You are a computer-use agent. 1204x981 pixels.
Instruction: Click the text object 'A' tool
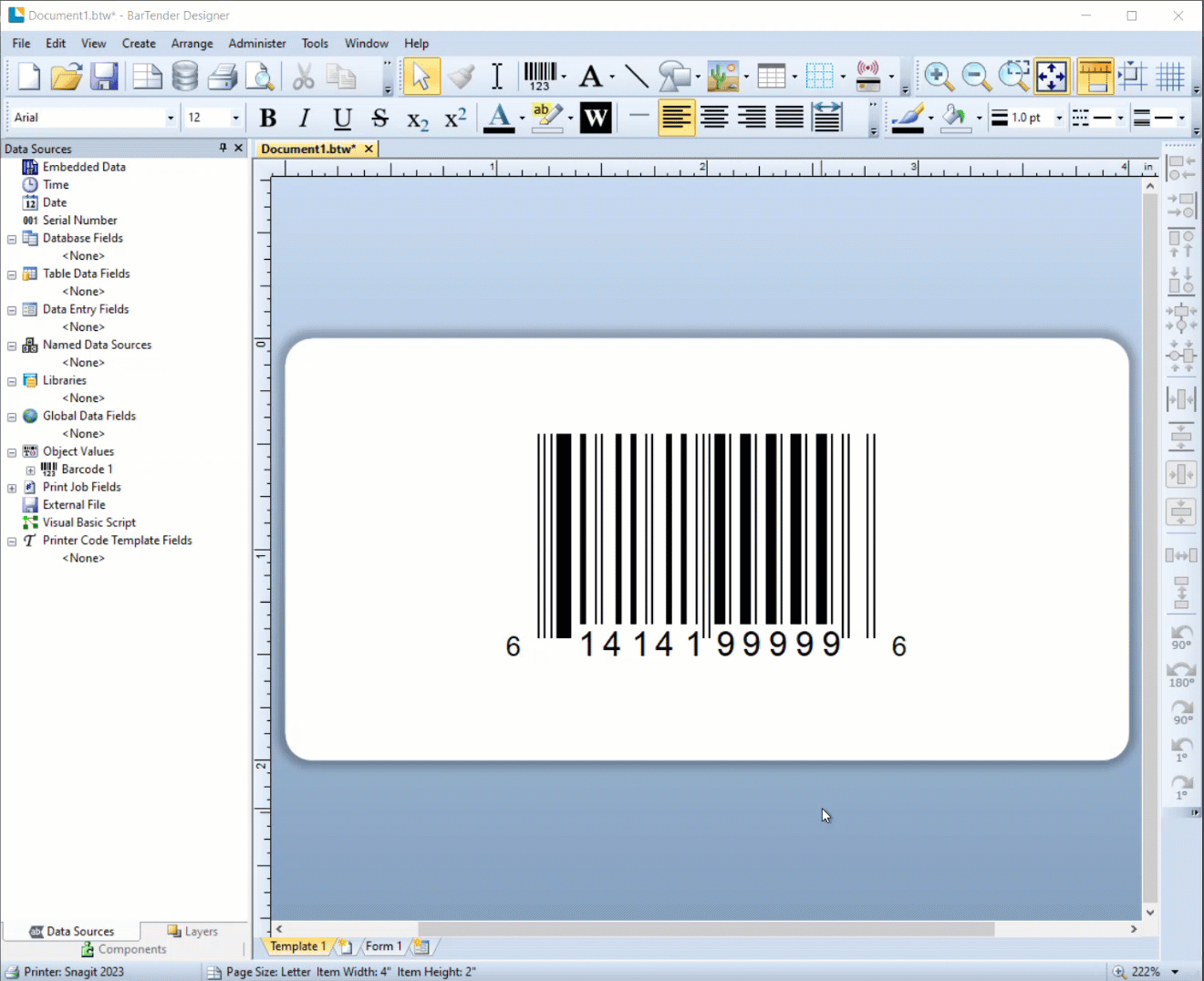591,77
